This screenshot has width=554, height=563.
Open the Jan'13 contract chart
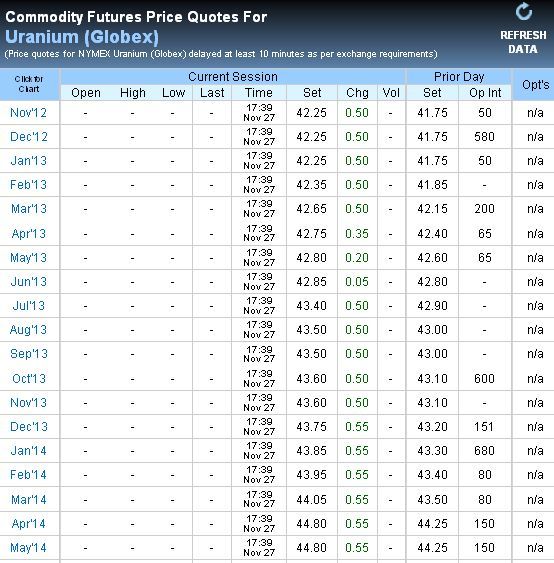[x=29, y=160]
